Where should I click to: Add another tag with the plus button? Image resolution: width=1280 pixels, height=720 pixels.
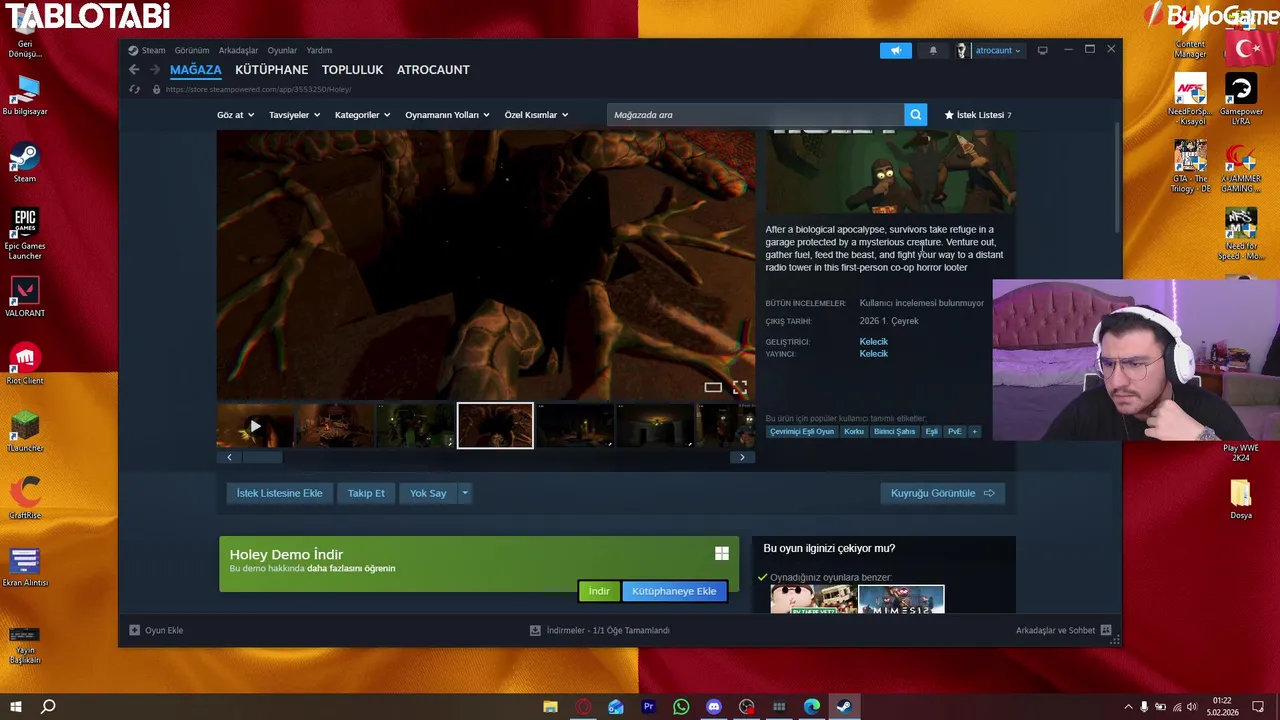pos(974,432)
